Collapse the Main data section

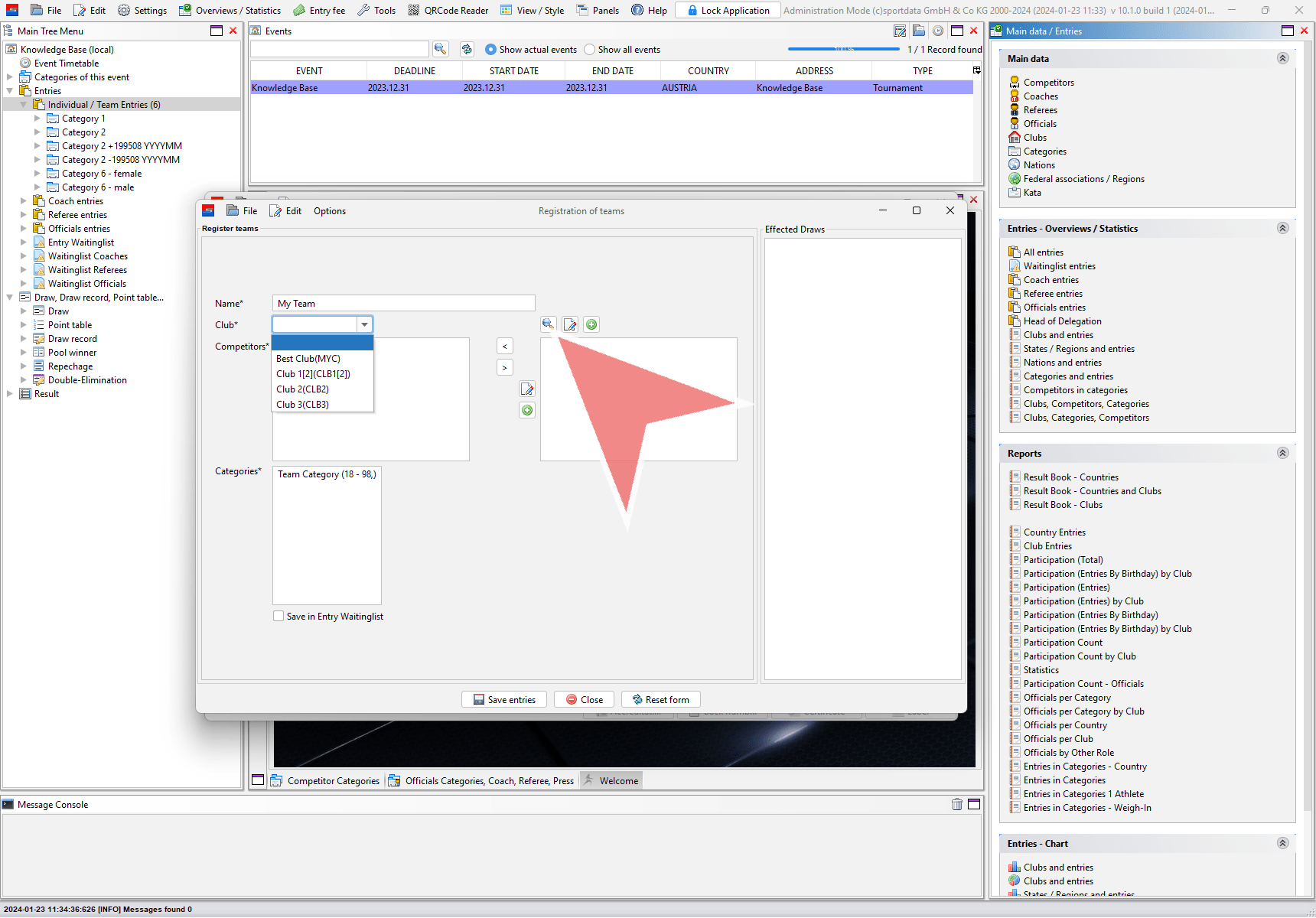click(1282, 59)
